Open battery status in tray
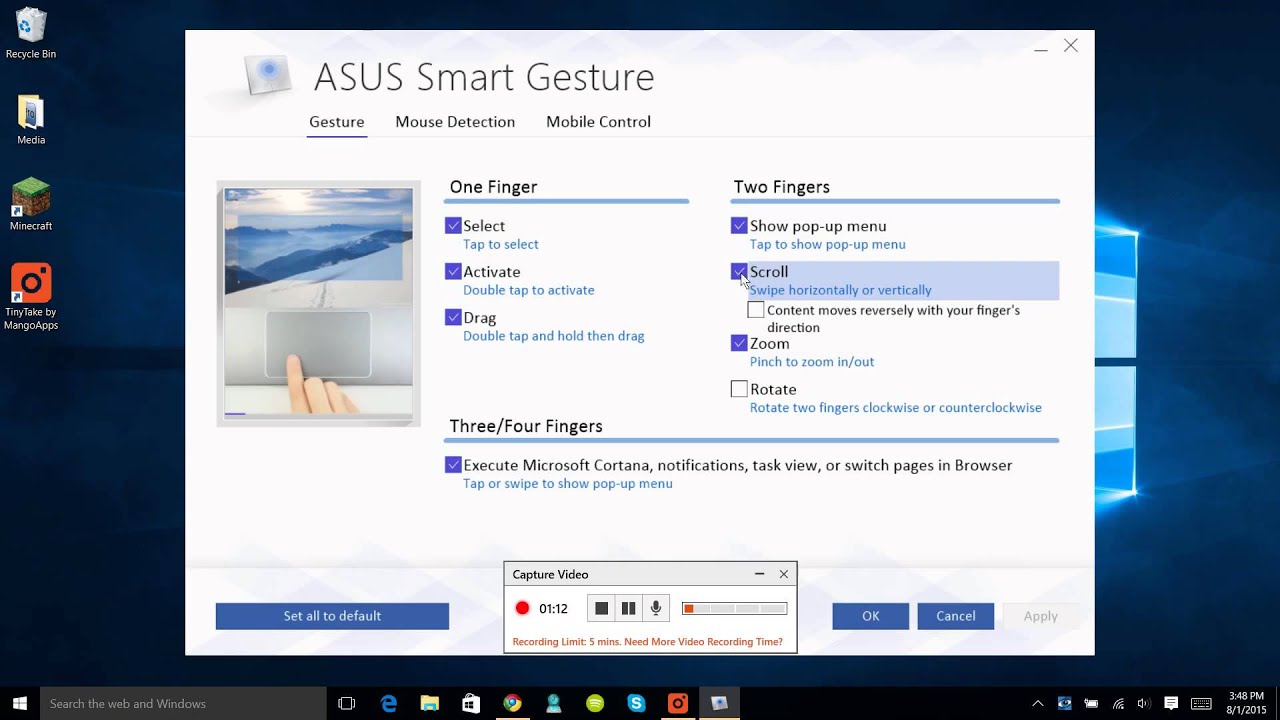 [x=1091, y=703]
